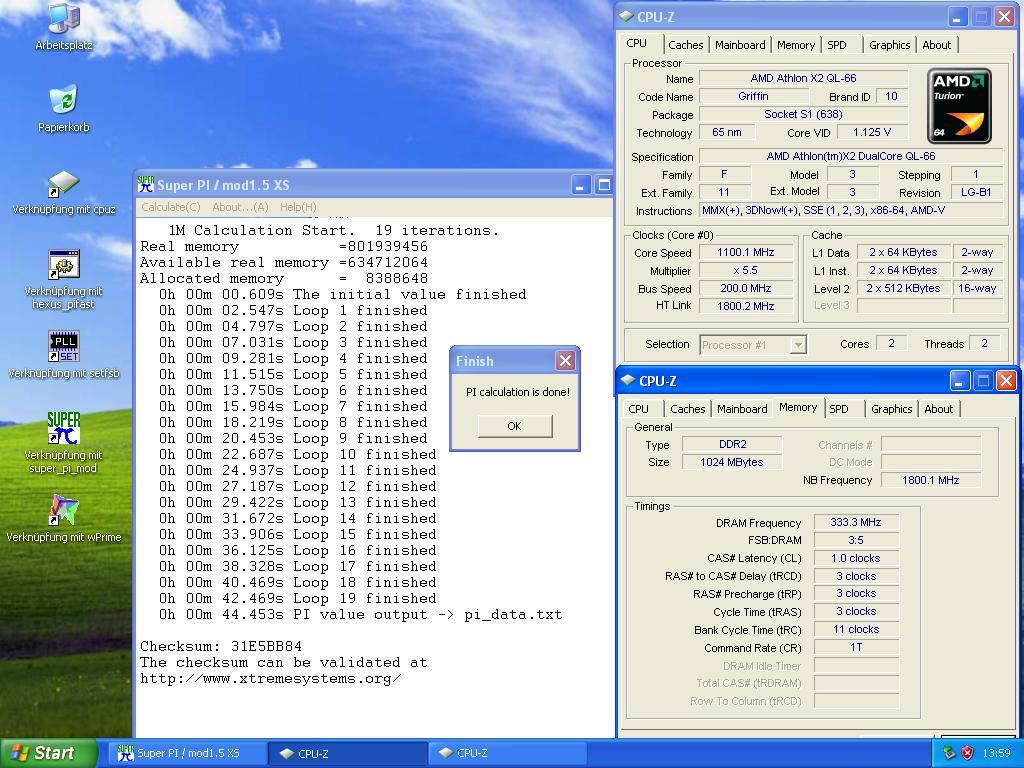
Task: Click the AMD Athlon X2 QL-66 name field
Action: pyautogui.click(x=803, y=78)
